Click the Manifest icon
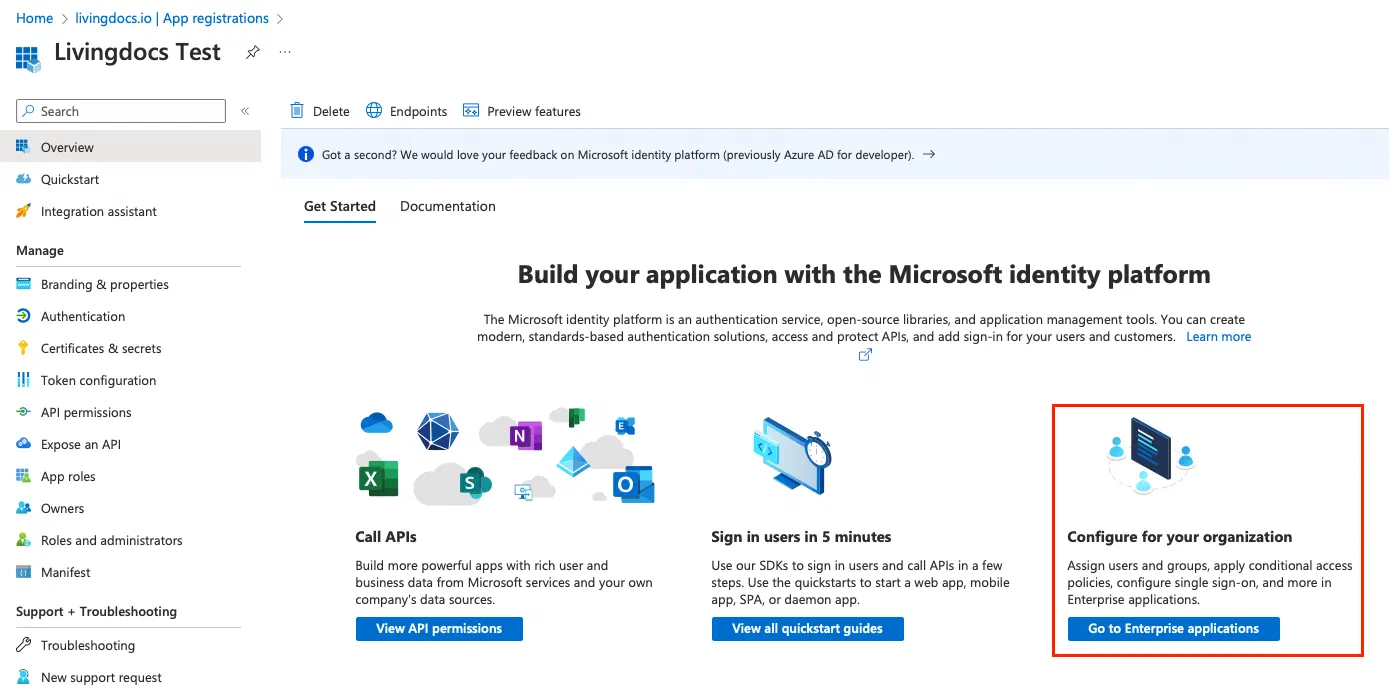 (x=23, y=572)
